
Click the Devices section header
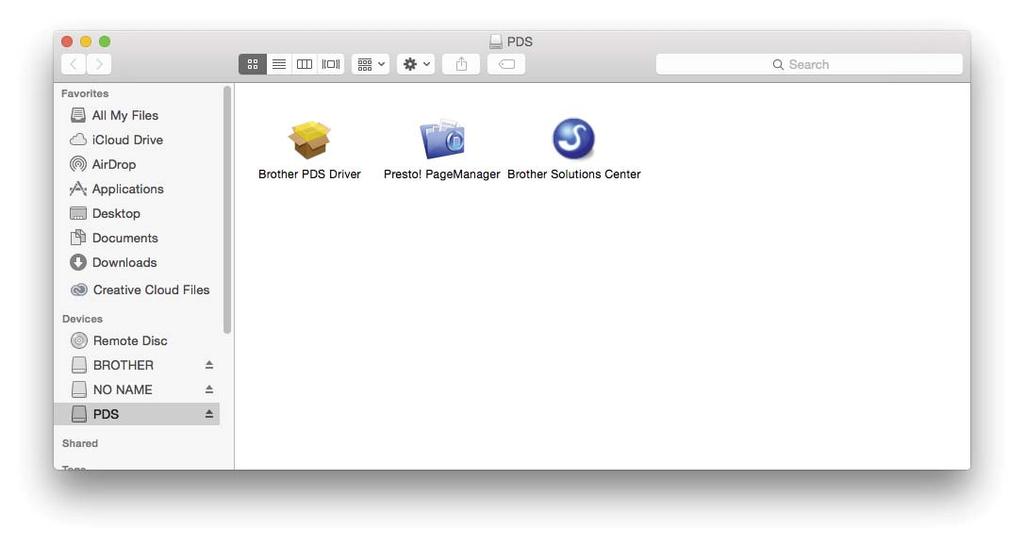82,319
